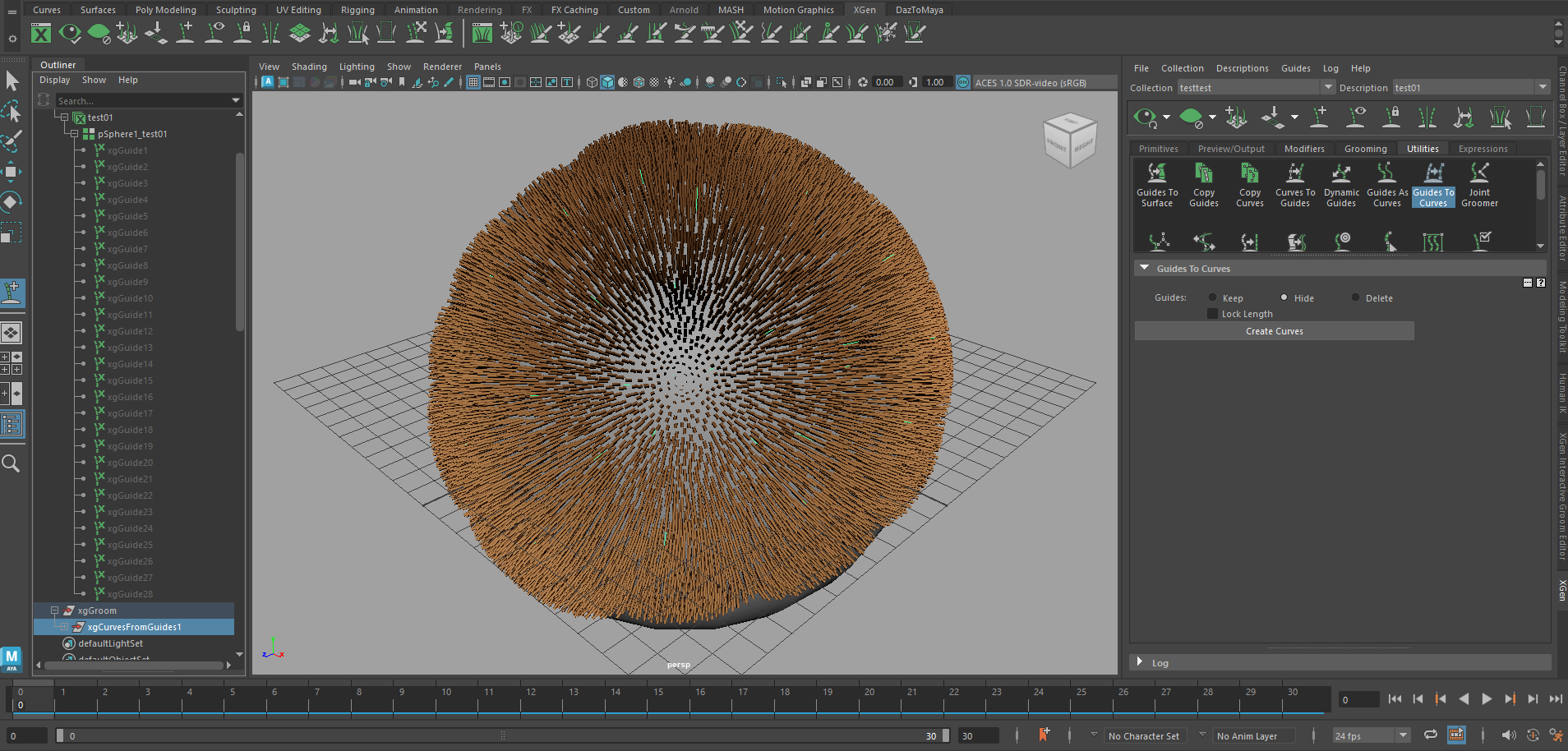Screen dimensions: 1568x751
Task: Open the Descriptions menu in XGen
Action: [x=1242, y=68]
